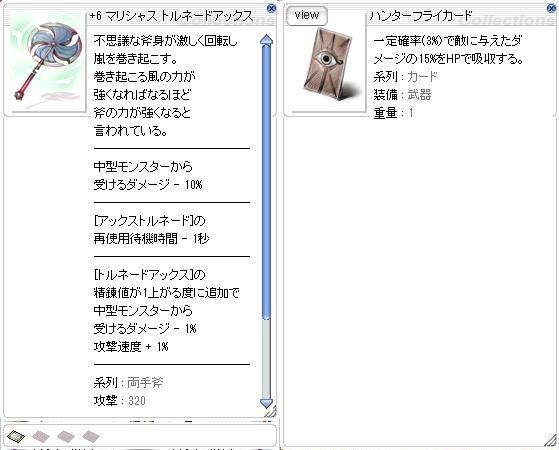The height and width of the screenshot is (450, 559).
Task: Click the text '攻撃速度 + 1%'
Action: click(131, 347)
